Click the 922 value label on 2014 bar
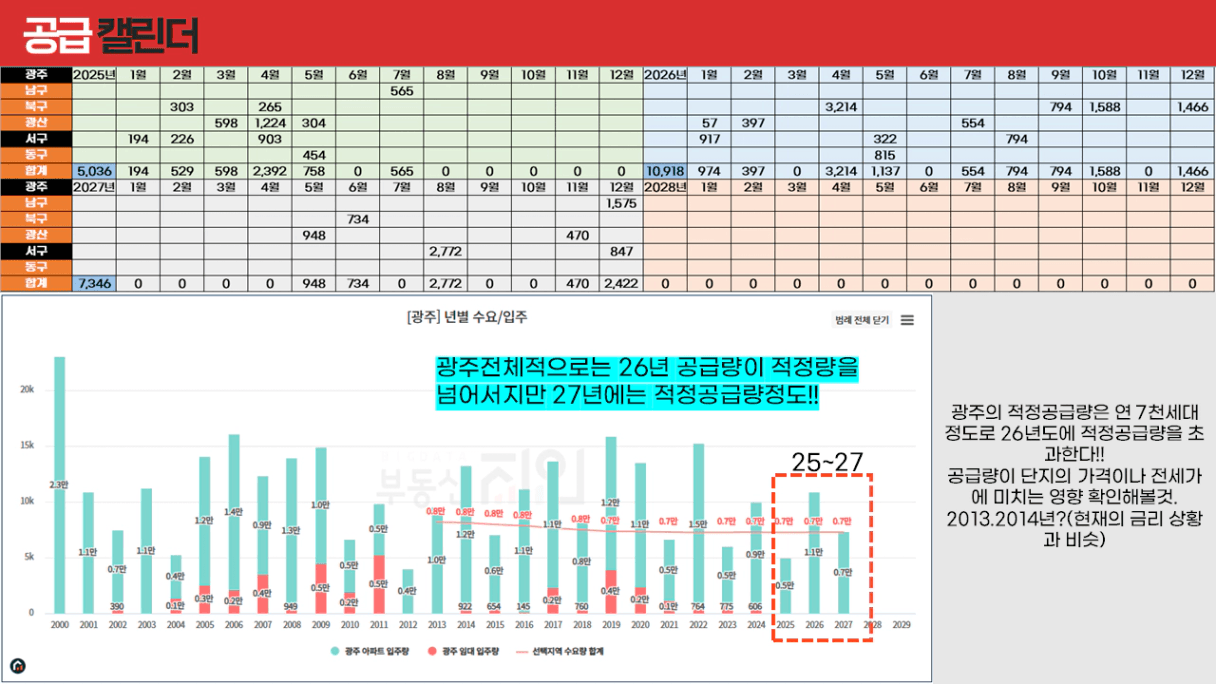The width and height of the screenshot is (1216, 684). point(466,606)
